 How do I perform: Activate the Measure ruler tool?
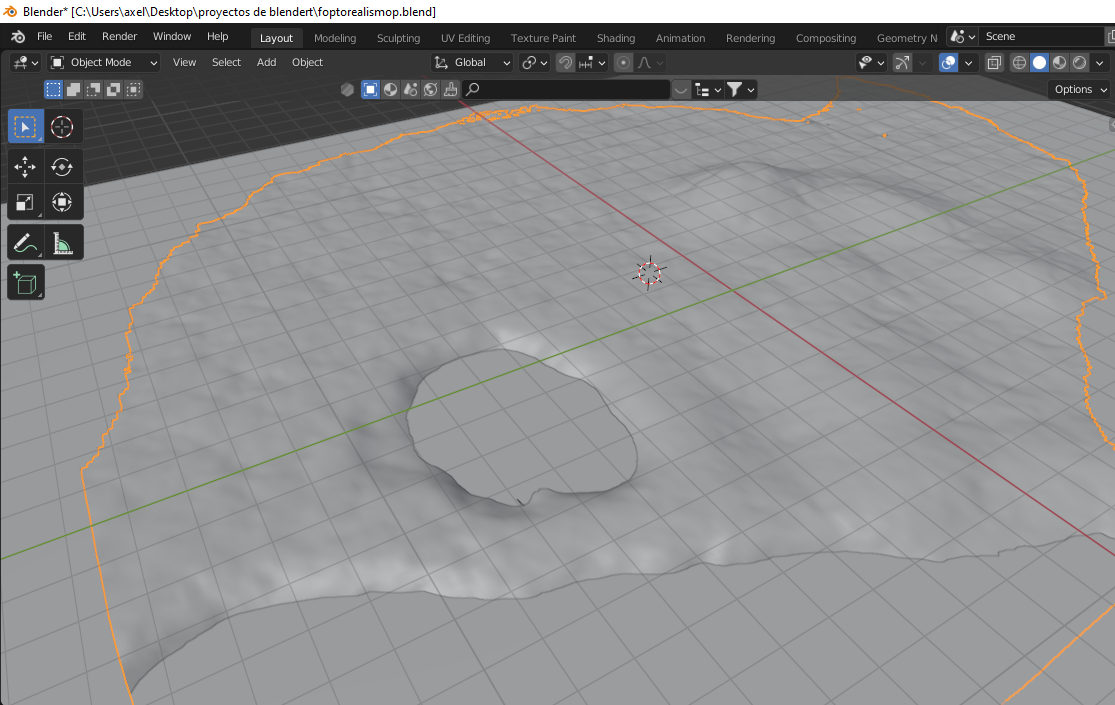(x=63, y=243)
